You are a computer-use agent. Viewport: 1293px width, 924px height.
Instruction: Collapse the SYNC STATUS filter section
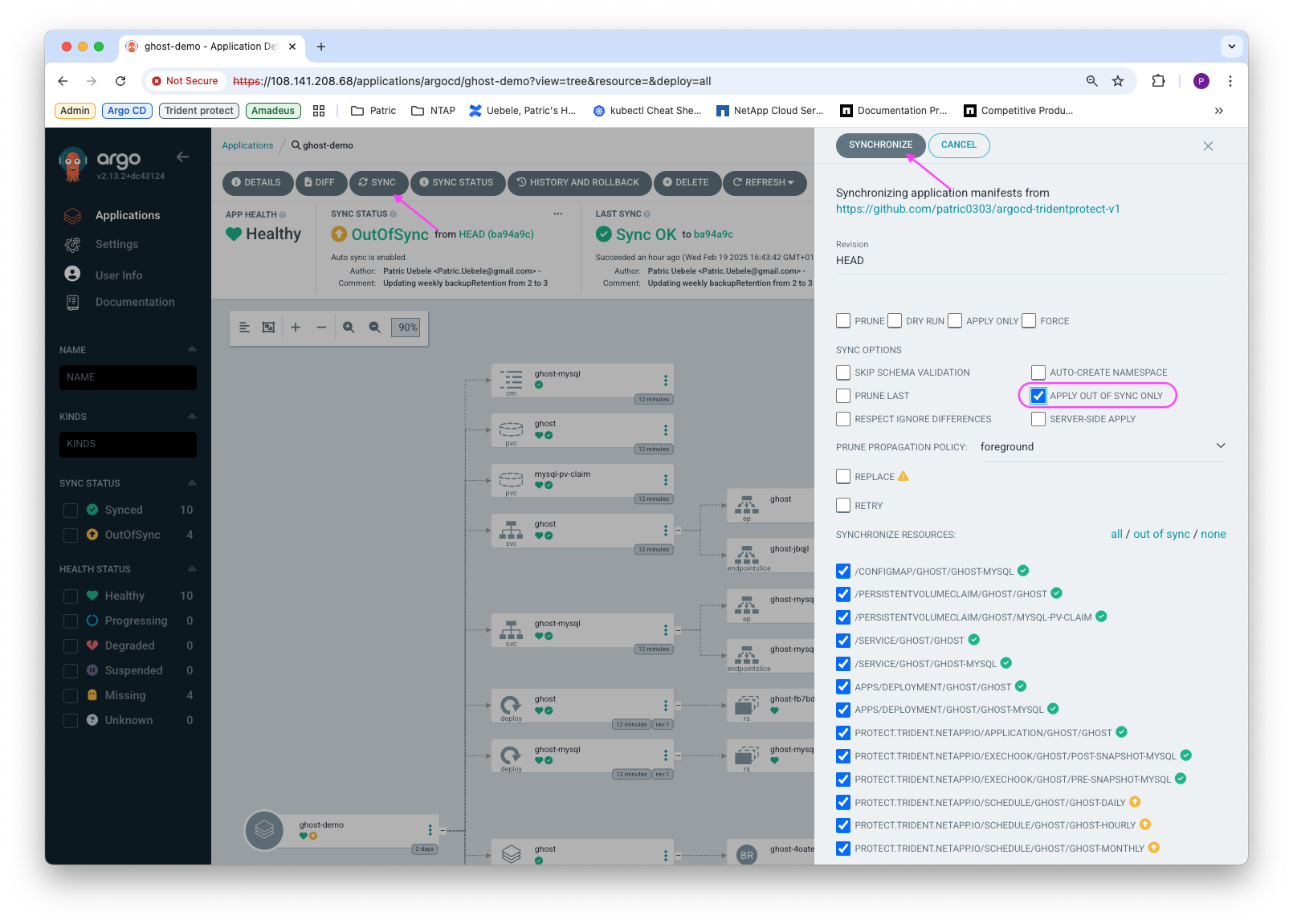point(192,483)
